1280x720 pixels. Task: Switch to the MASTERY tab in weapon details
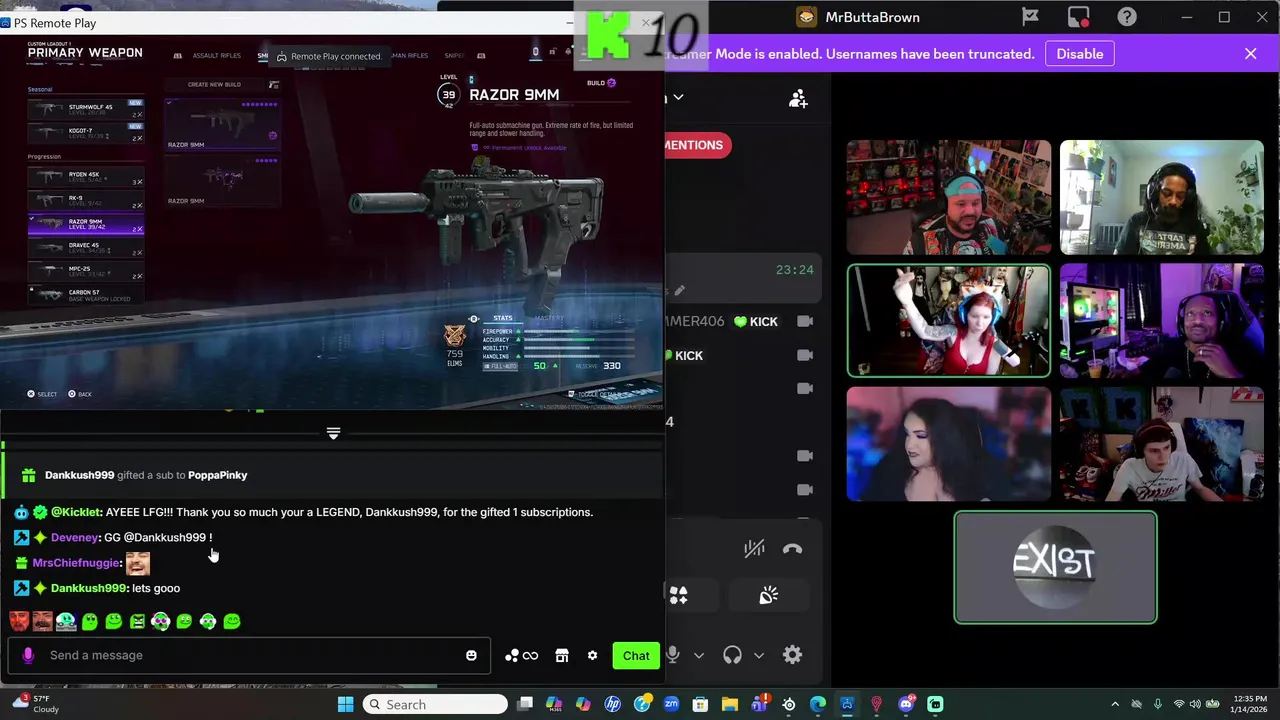(549, 318)
